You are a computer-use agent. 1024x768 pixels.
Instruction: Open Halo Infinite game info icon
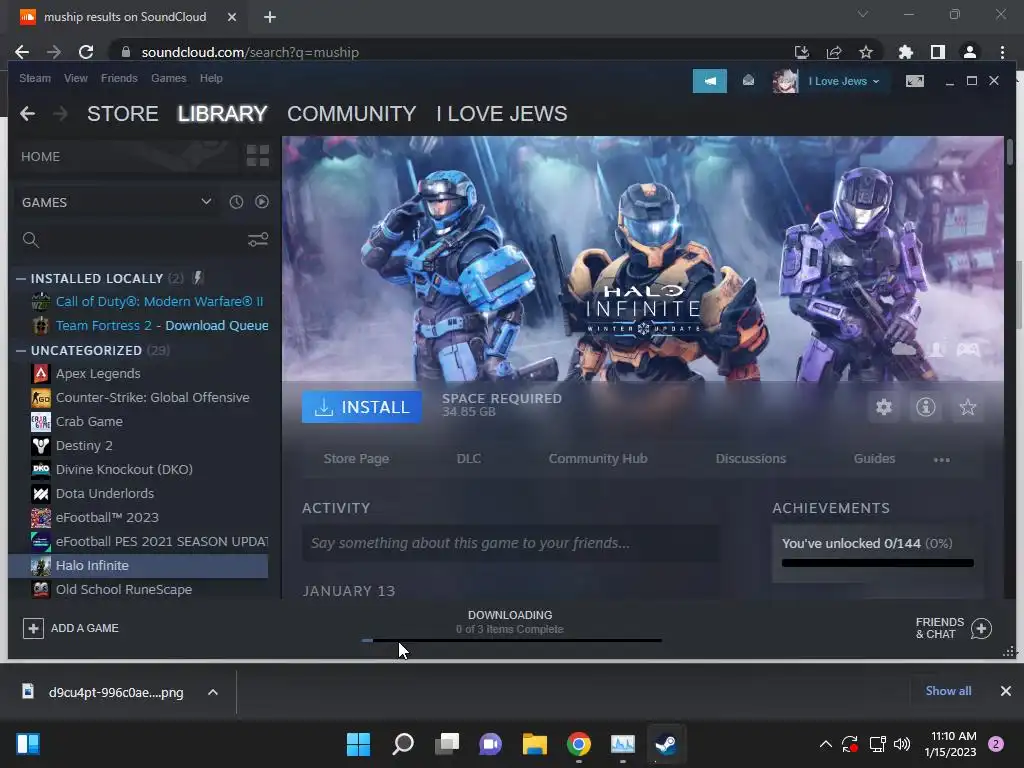[925, 408]
